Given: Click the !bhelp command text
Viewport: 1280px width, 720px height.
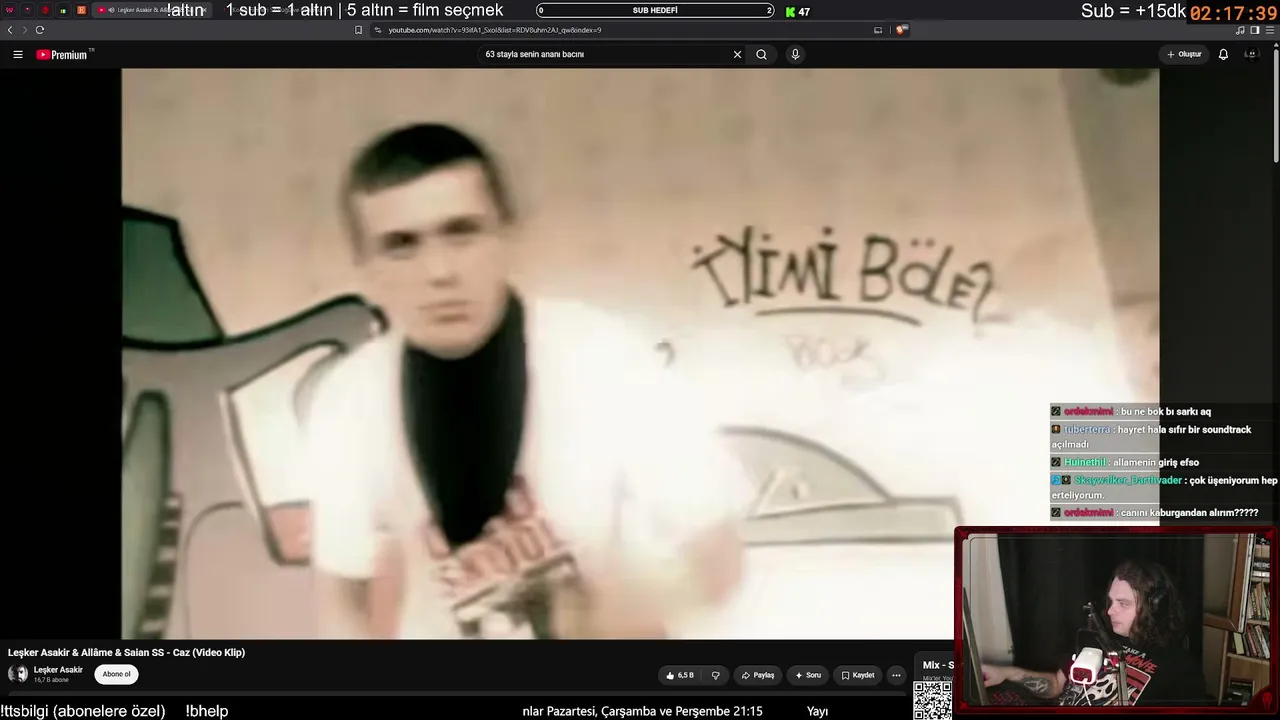Looking at the screenshot, I should tap(207, 711).
